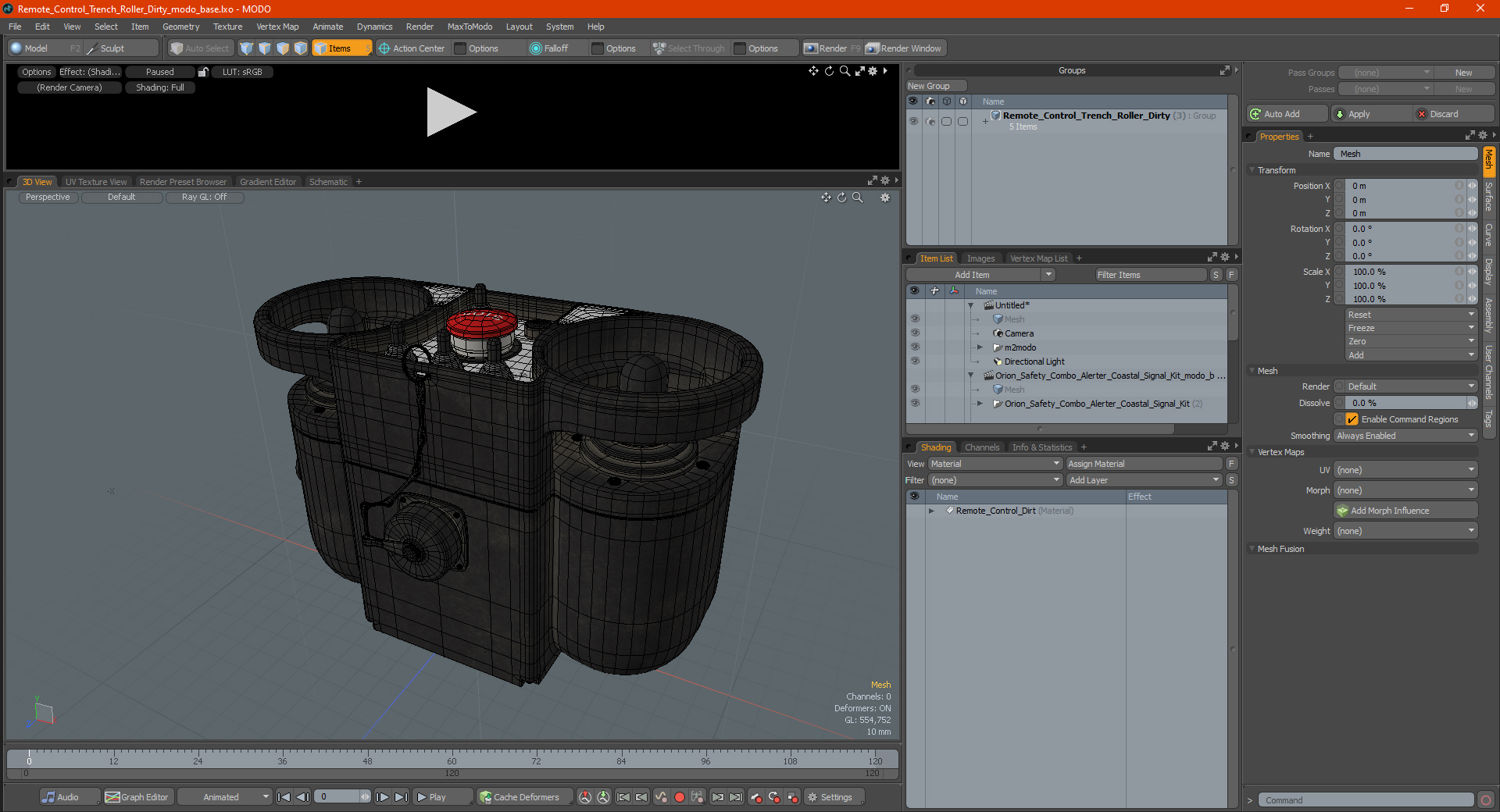Select the Action Center tool
Image resolution: width=1500 pixels, height=812 pixels.
coord(412,48)
